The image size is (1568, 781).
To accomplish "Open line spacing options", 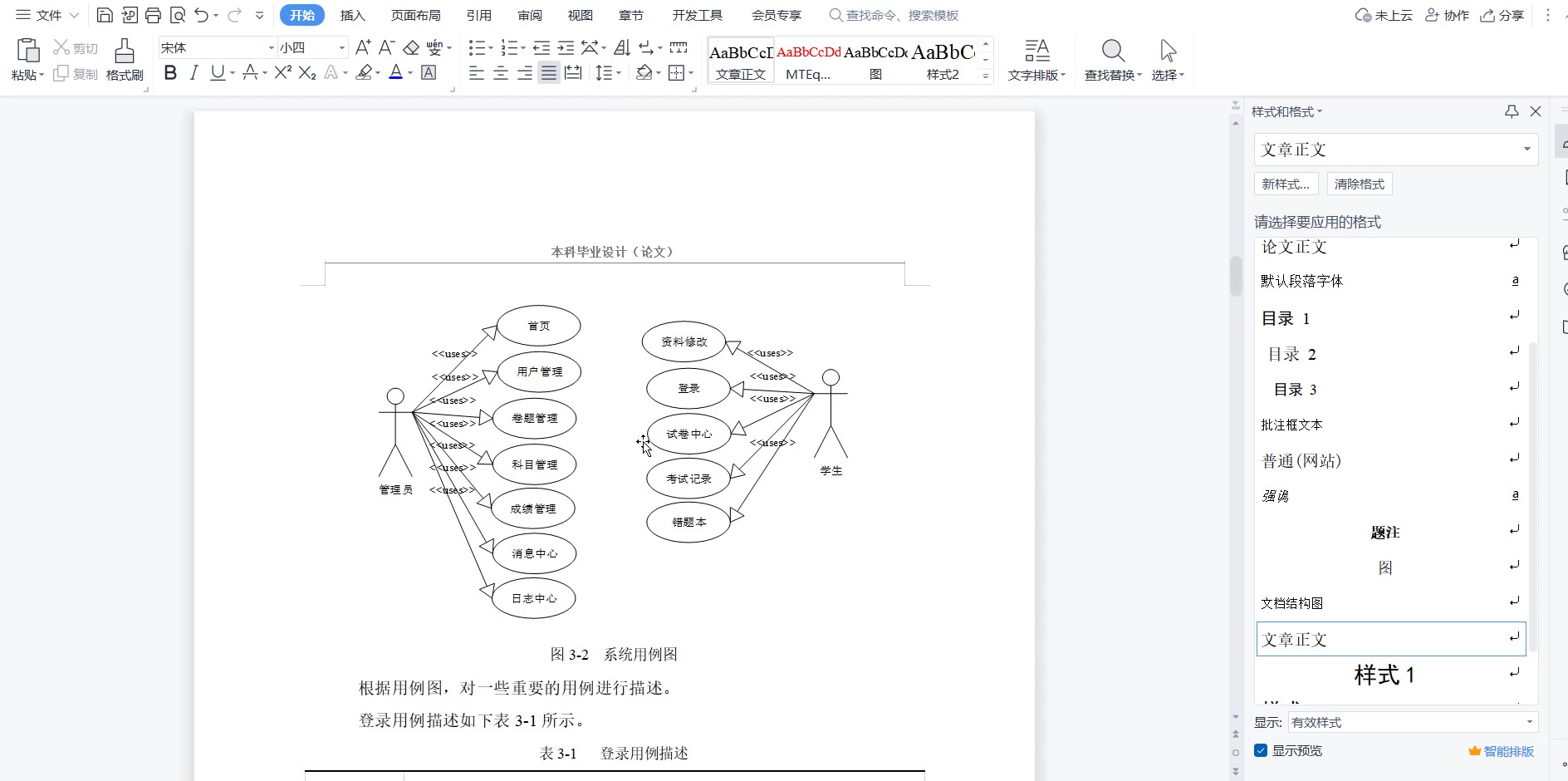I will [x=607, y=73].
